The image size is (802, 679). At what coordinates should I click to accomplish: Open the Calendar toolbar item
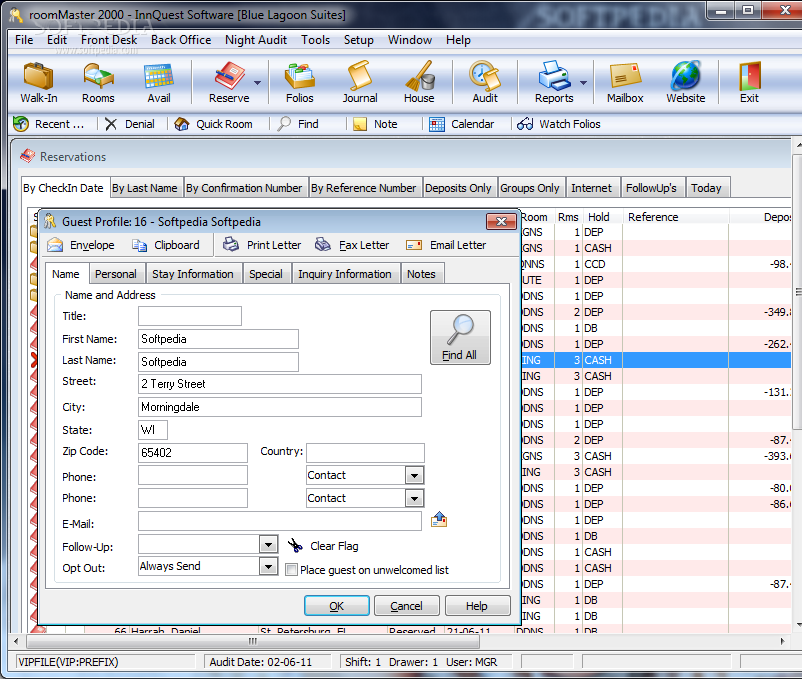tap(462, 124)
